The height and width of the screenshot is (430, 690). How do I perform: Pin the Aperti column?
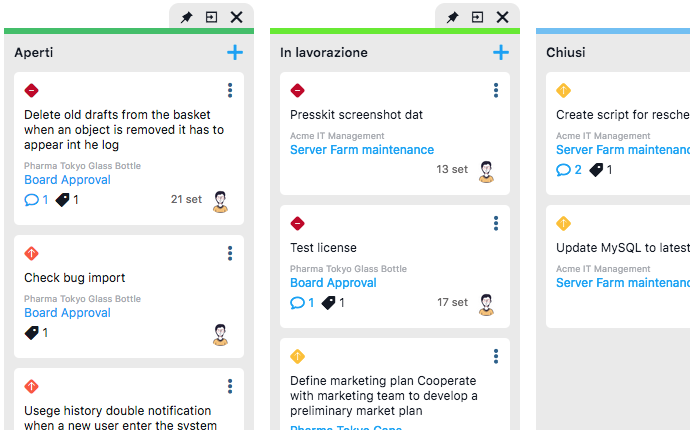186,17
